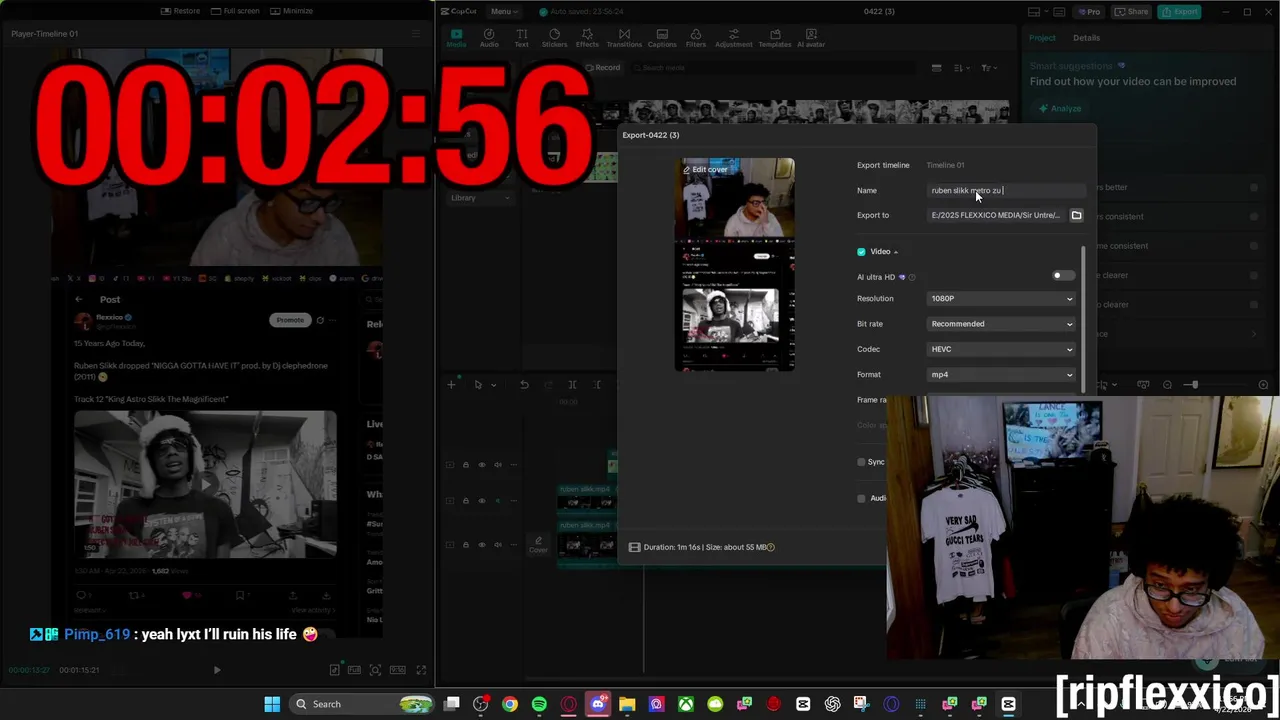This screenshot has width=1280, height=720.
Task: Click the taskbar Search box
Action: point(364,704)
